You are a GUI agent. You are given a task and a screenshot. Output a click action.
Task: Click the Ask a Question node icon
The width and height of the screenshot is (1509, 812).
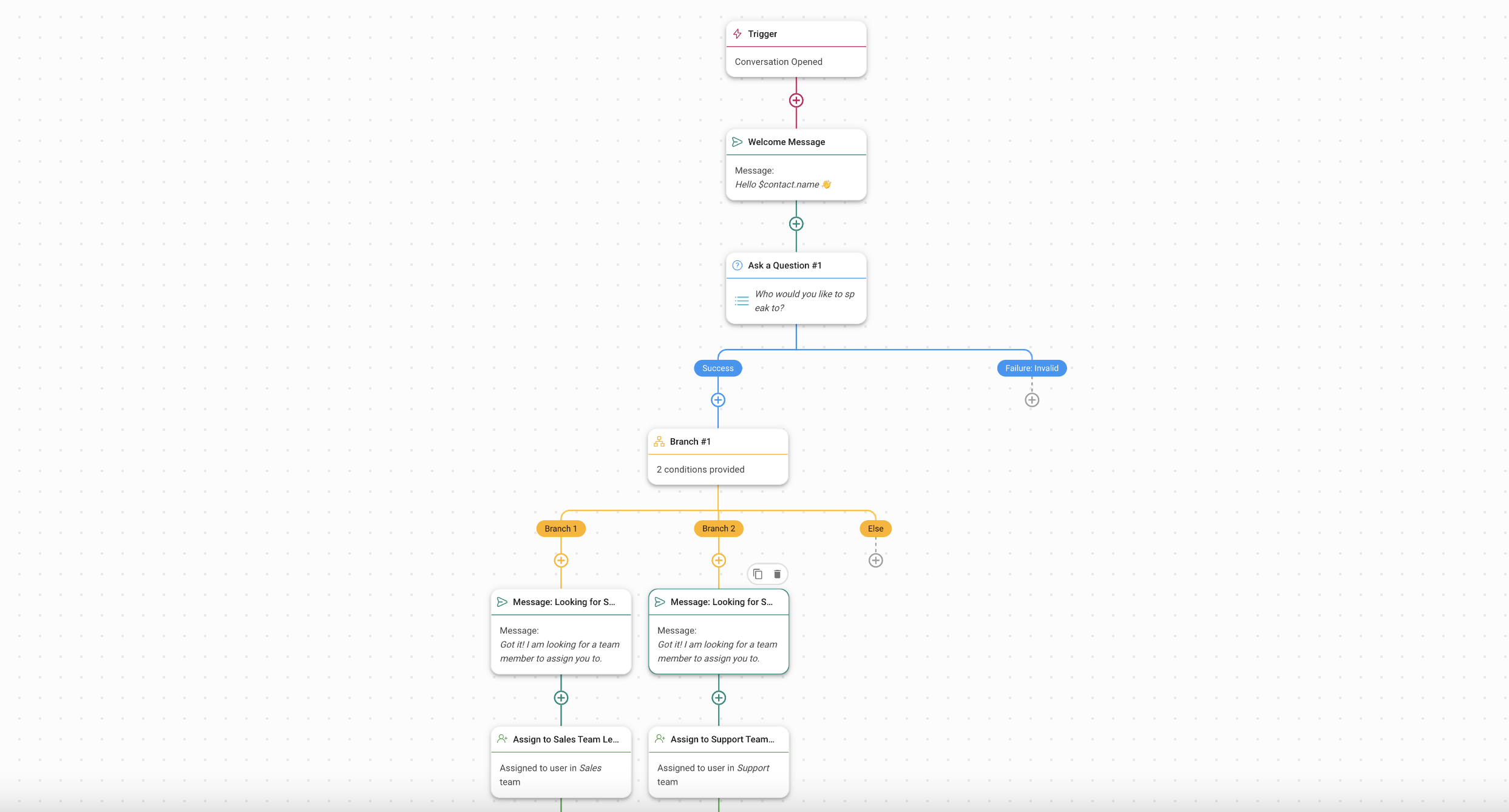[x=738, y=265]
